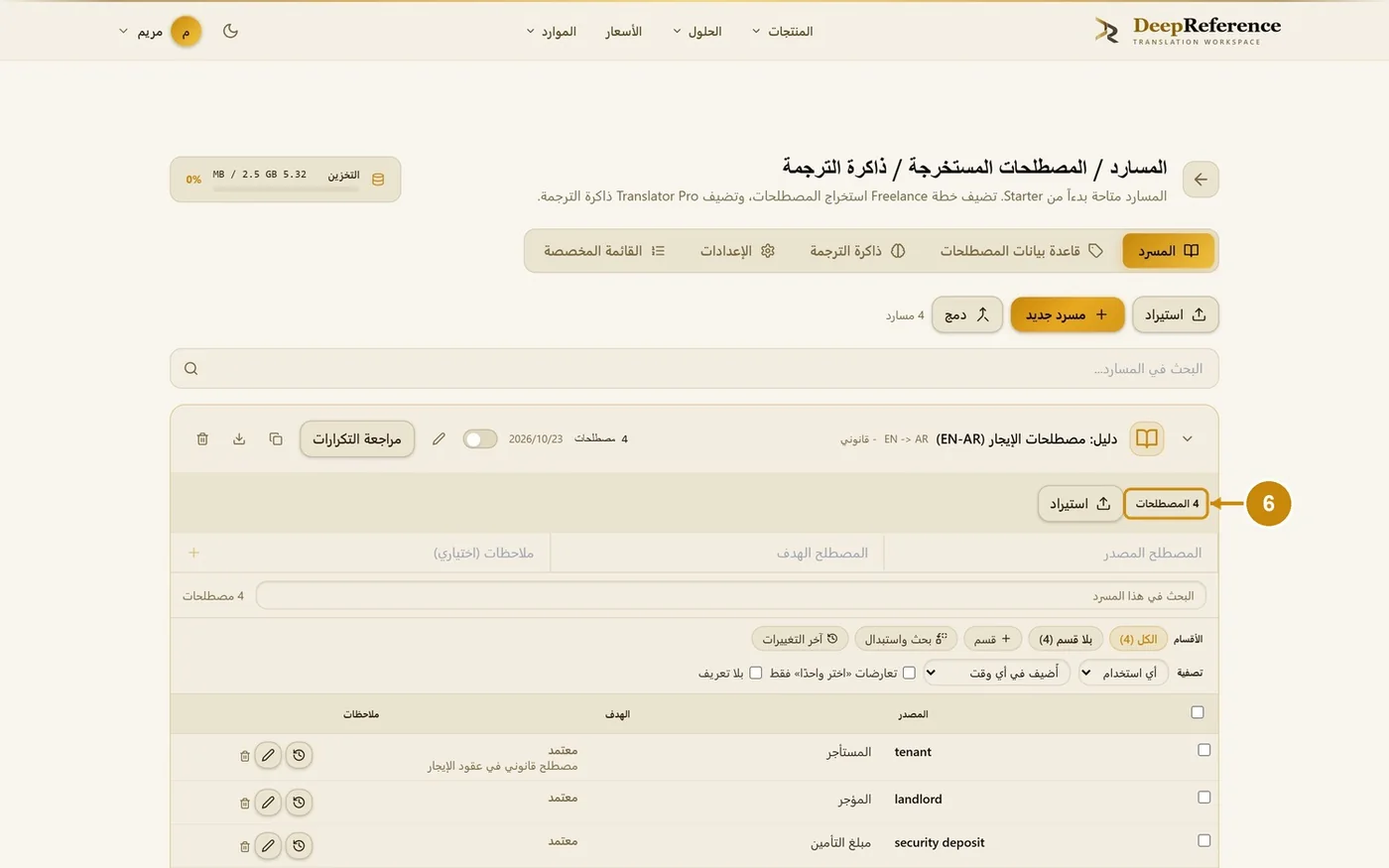Enable the بلا تعريف checkbox
Image resolution: width=1389 pixels, height=868 pixels.
756,673
